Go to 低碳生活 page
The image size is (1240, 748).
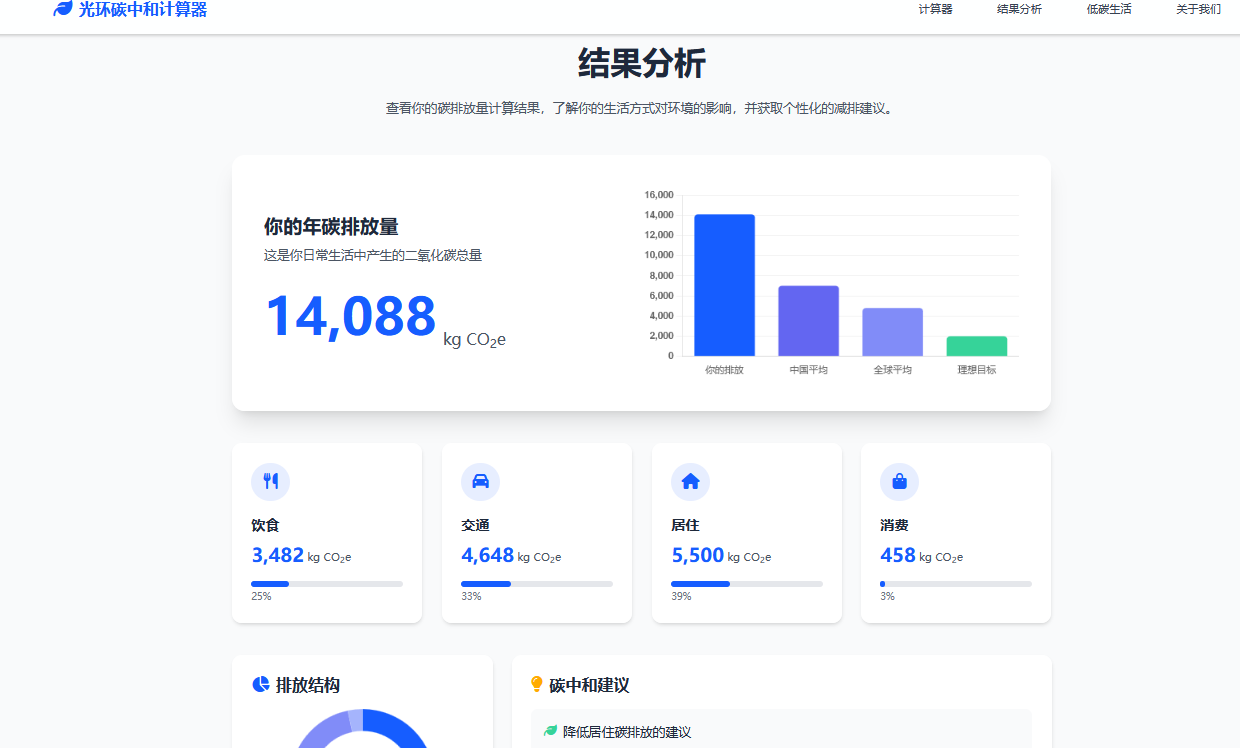(x=1109, y=9)
